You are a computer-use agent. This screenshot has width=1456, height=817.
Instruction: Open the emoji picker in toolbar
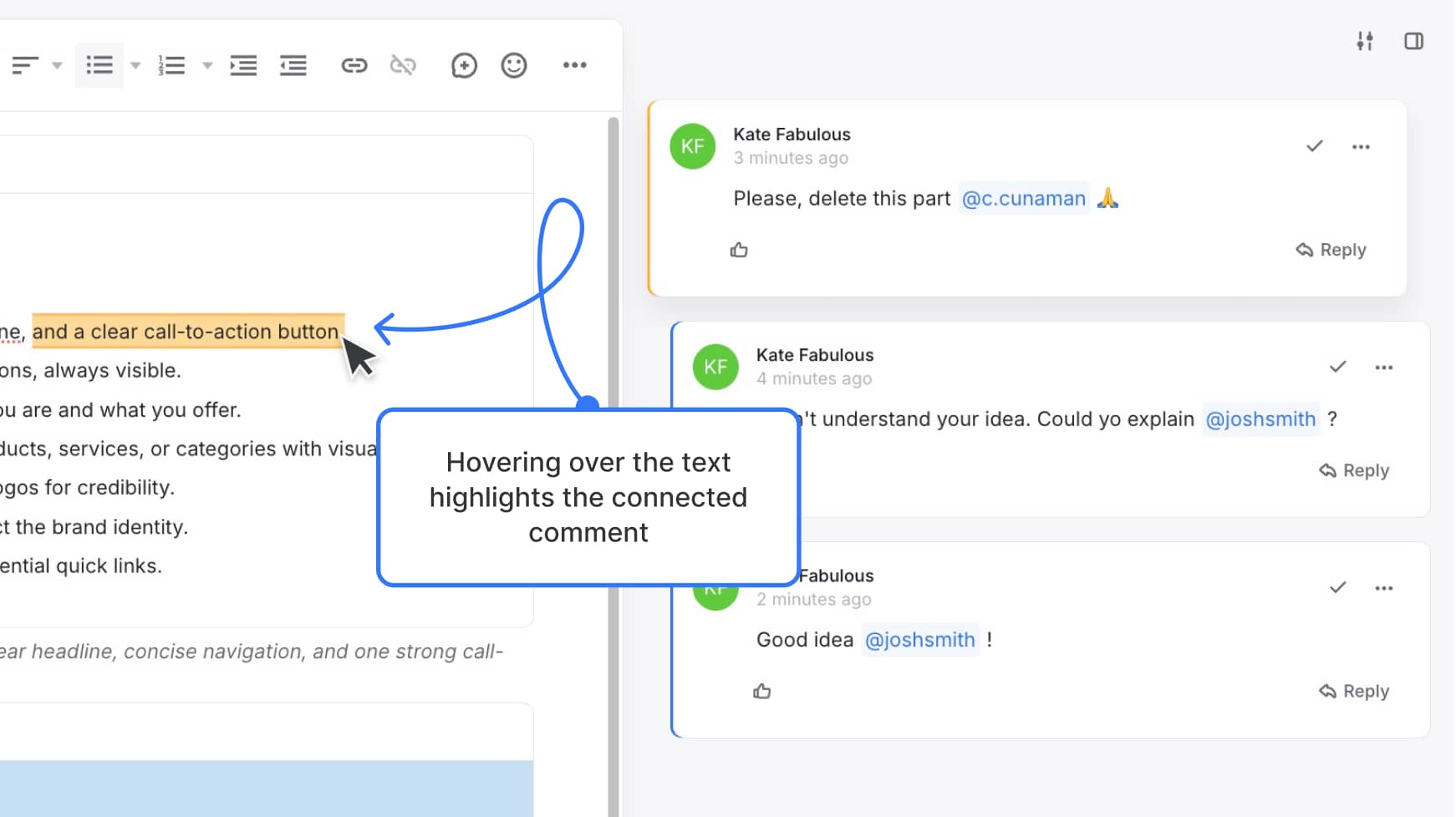pos(514,65)
